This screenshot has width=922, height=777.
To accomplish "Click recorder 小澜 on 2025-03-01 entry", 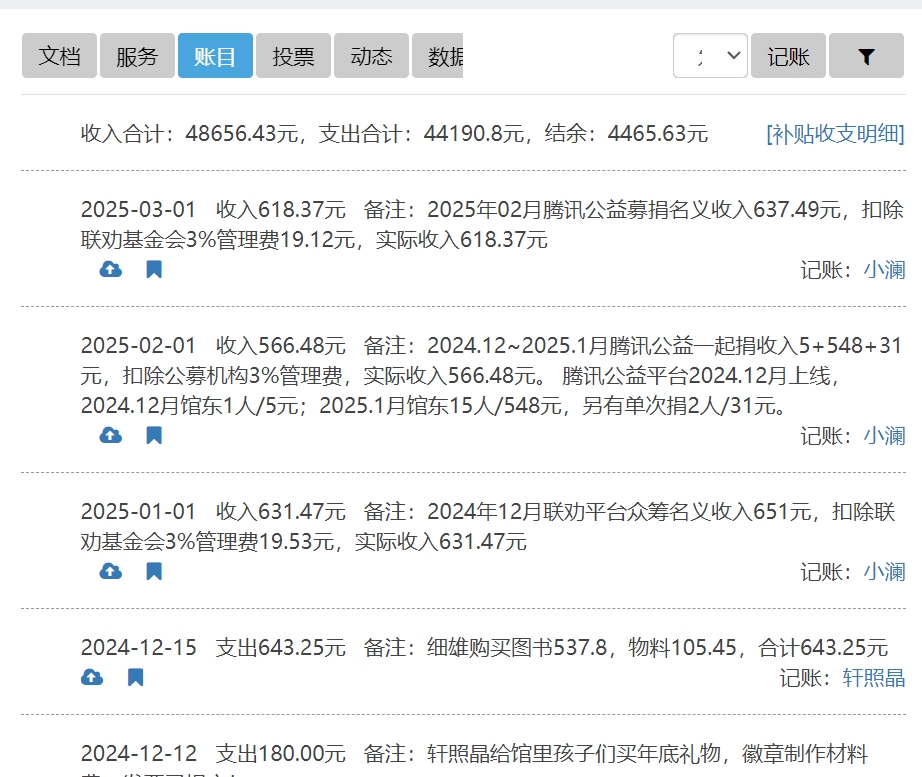I will [x=884, y=269].
